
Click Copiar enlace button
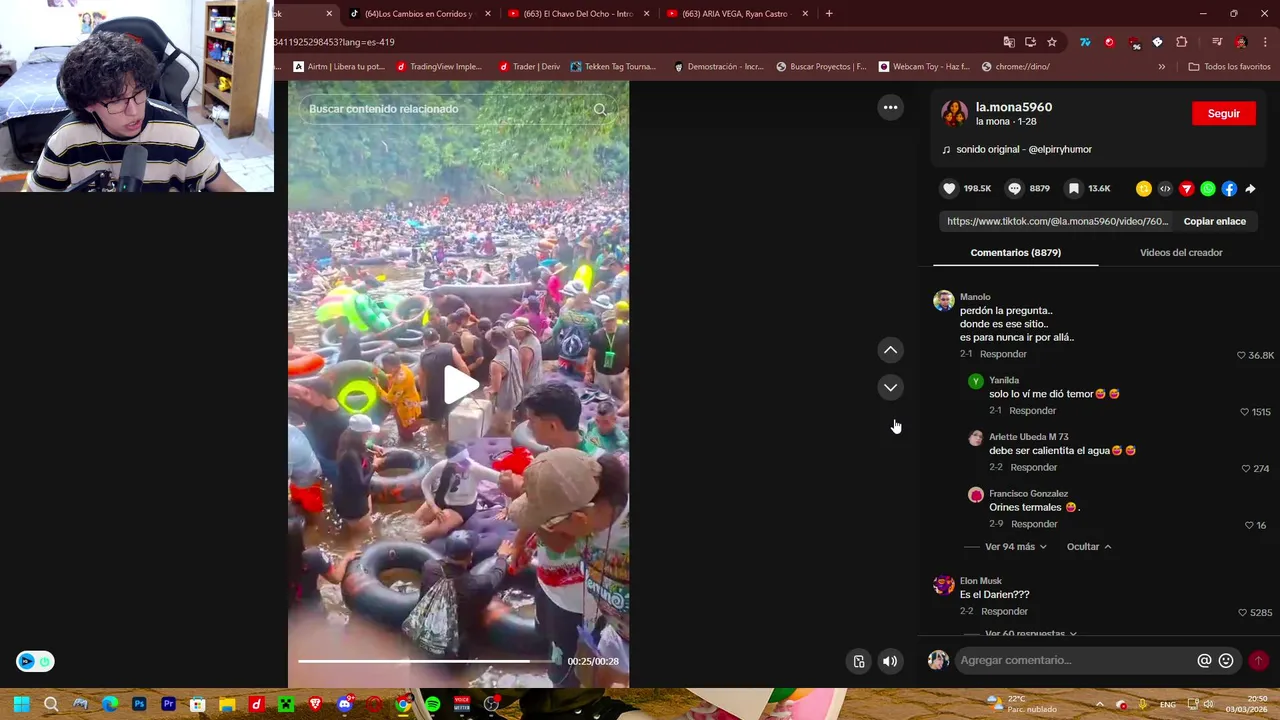[x=1214, y=221]
